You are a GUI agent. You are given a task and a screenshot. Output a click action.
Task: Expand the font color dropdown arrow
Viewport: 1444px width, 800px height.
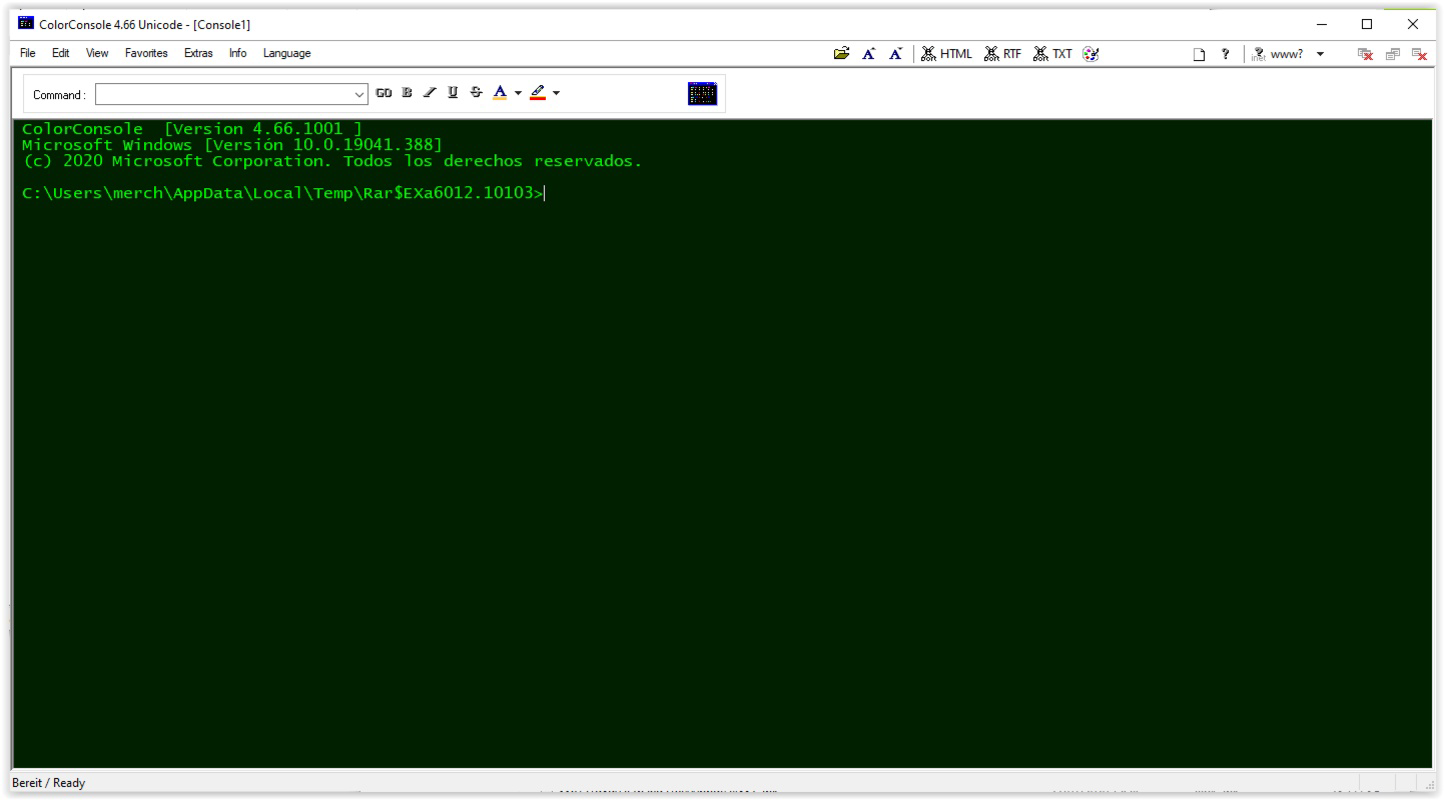coord(516,94)
